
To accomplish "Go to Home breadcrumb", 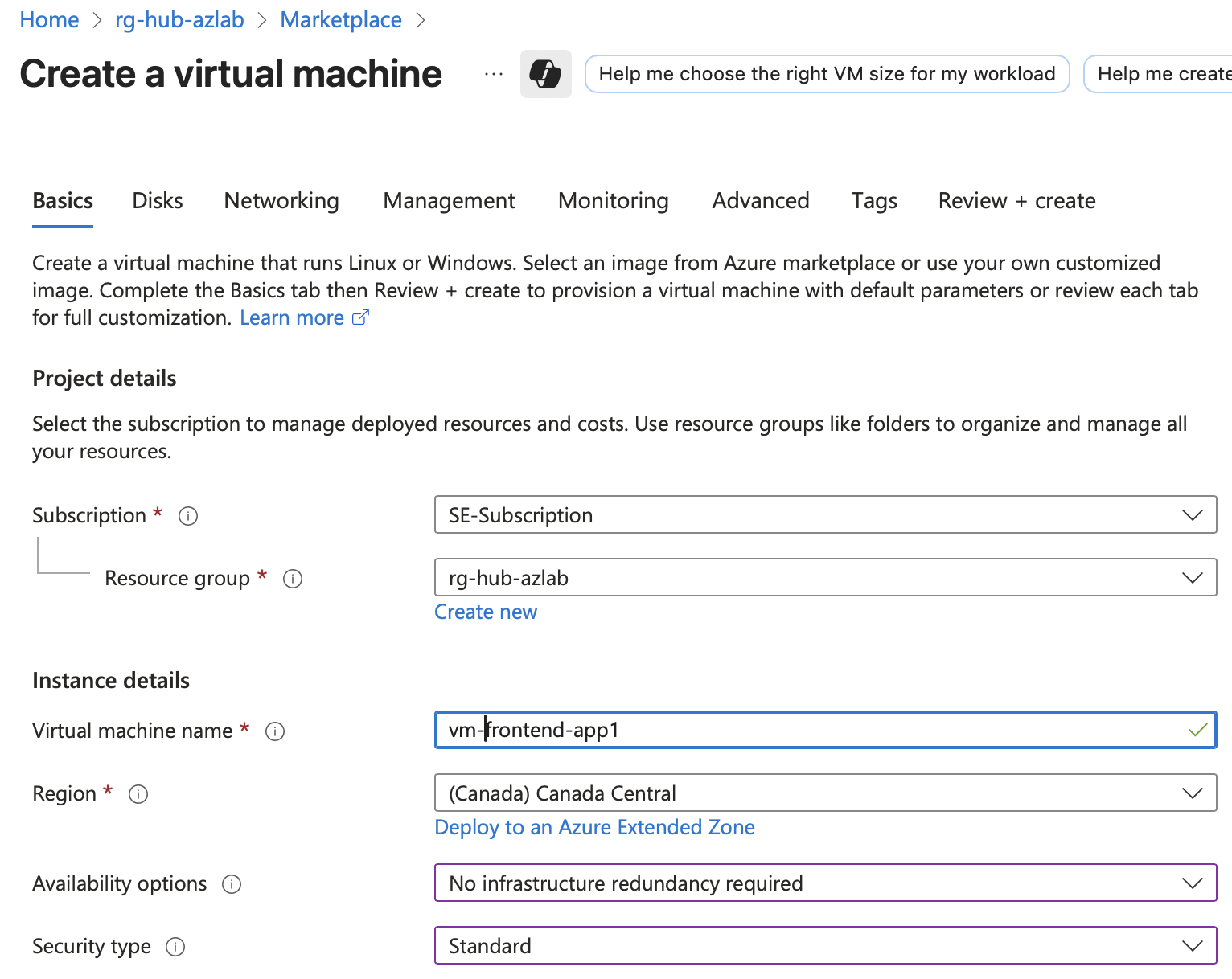I will click(49, 19).
